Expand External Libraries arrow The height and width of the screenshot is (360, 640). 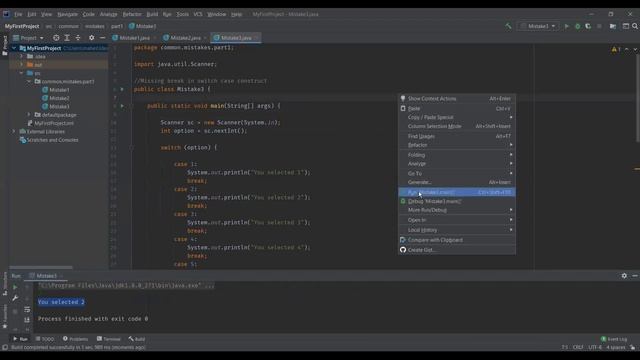(x=14, y=131)
